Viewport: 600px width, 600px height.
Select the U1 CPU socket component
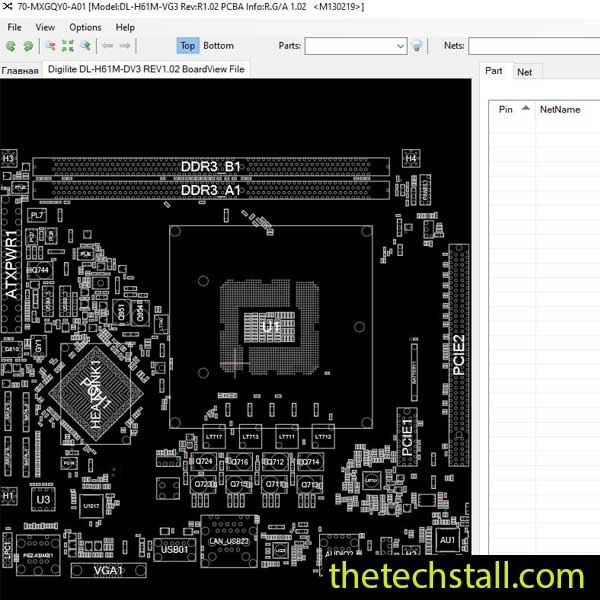click(x=271, y=327)
